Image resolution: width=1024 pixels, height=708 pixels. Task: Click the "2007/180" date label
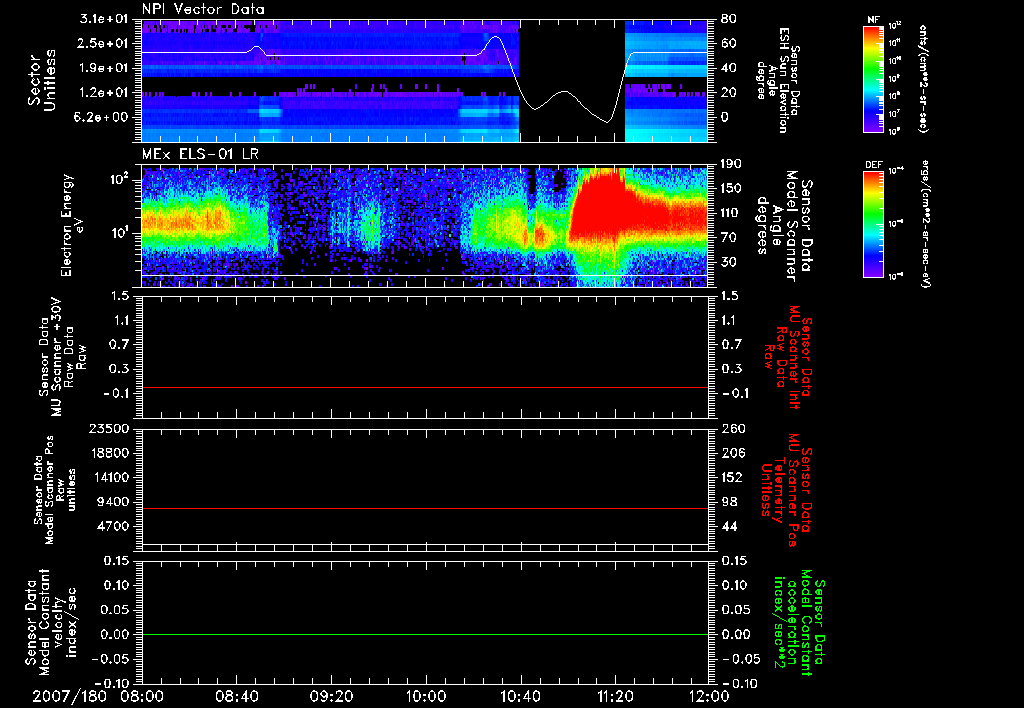click(x=70, y=696)
